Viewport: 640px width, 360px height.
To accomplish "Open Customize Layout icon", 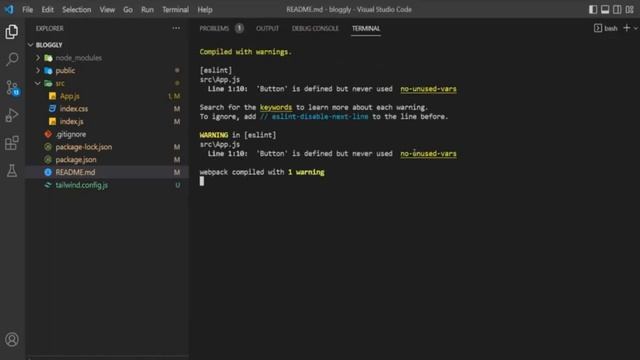I will point(629,9).
